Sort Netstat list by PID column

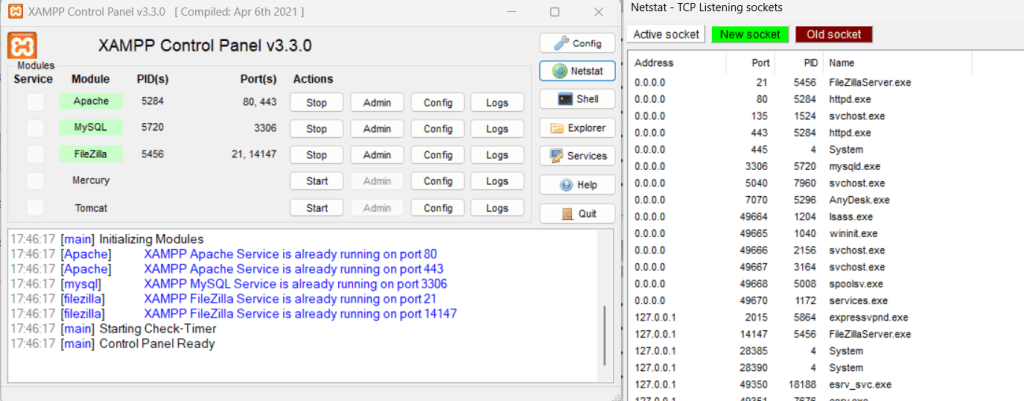pos(799,63)
